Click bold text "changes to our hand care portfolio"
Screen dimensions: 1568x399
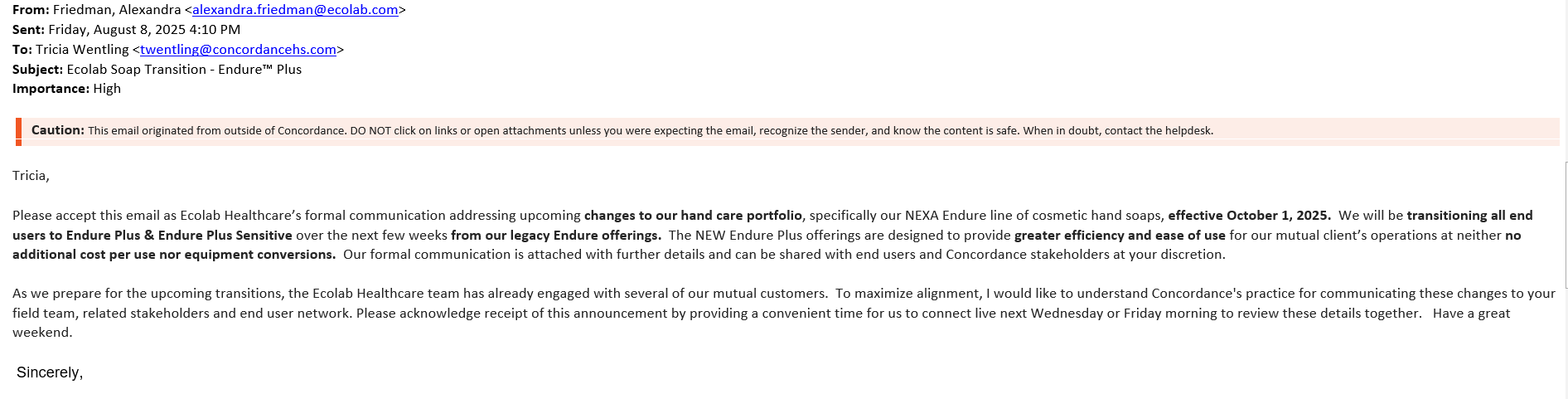click(693, 216)
